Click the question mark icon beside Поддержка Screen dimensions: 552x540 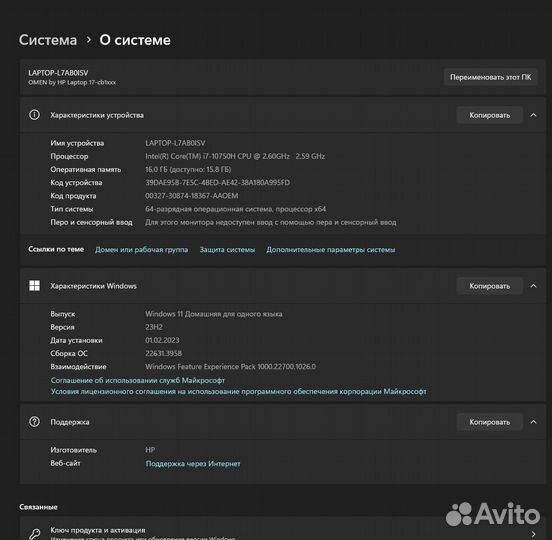tap(34, 421)
